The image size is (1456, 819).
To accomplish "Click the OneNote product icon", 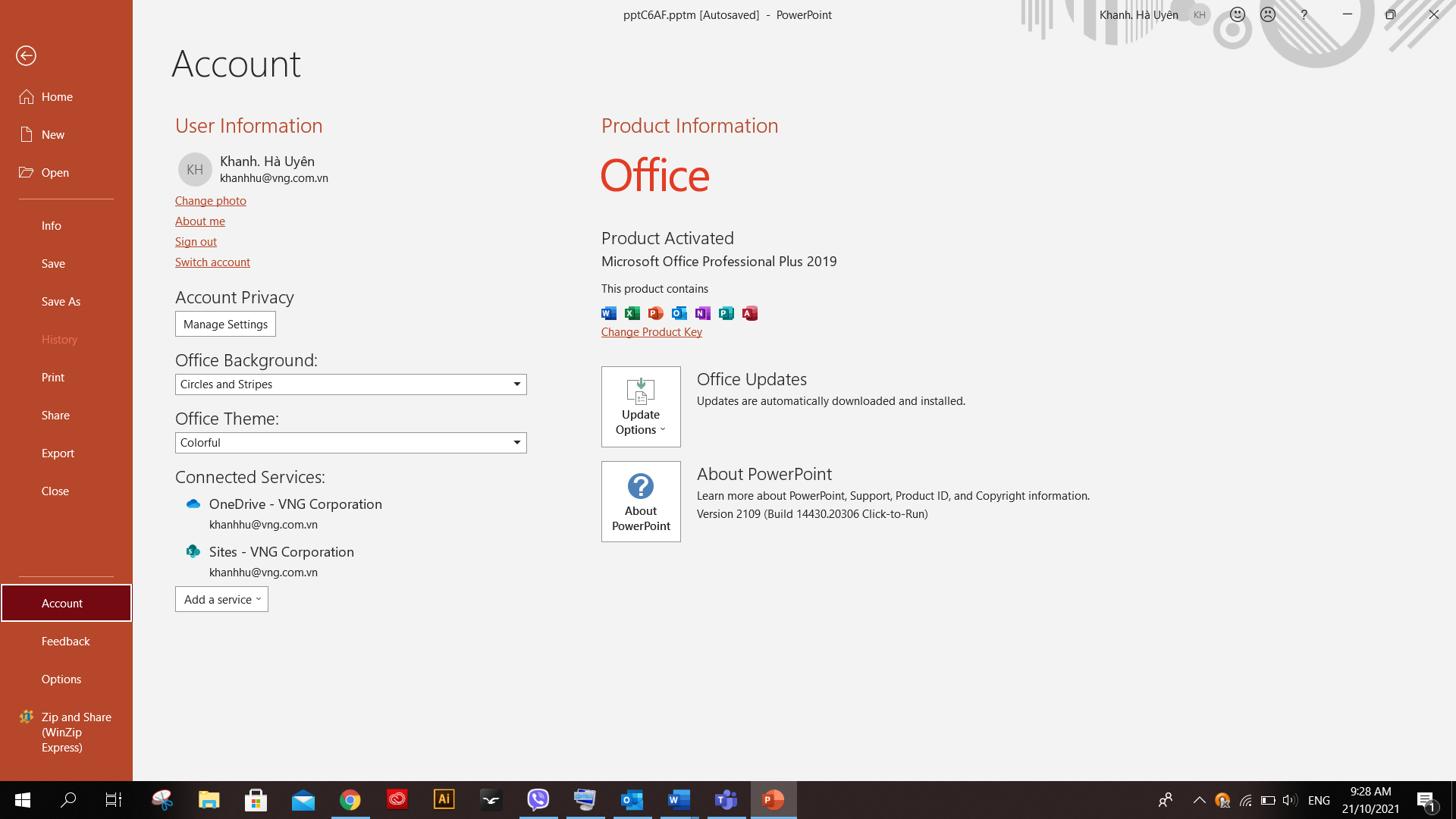I will coord(703,313).
